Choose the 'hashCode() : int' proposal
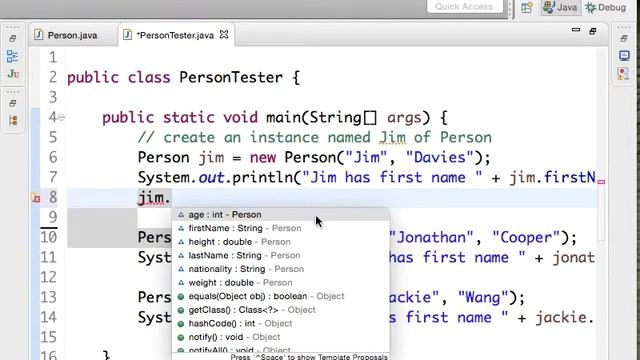The width and height of the screenshot is (640, 360). click(x=281, y=323)
